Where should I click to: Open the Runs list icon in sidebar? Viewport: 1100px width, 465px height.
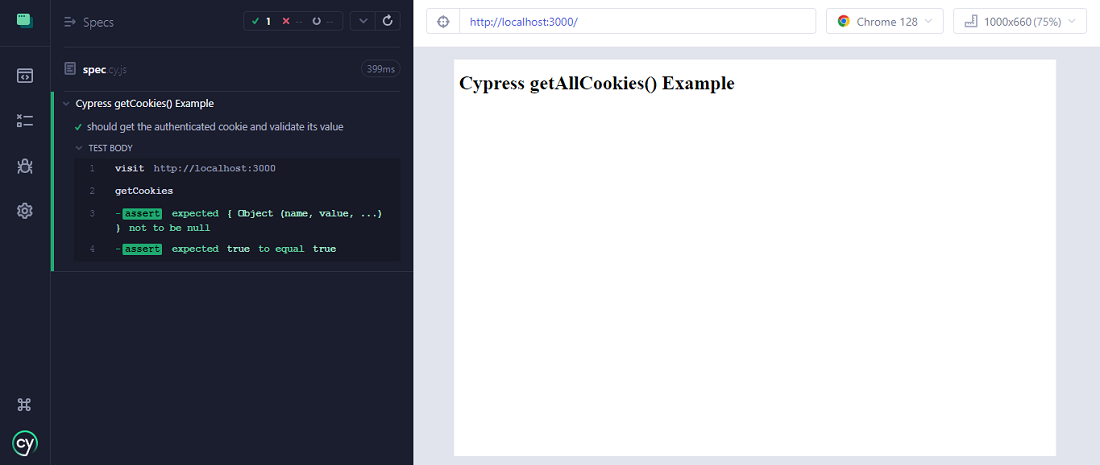25,121
